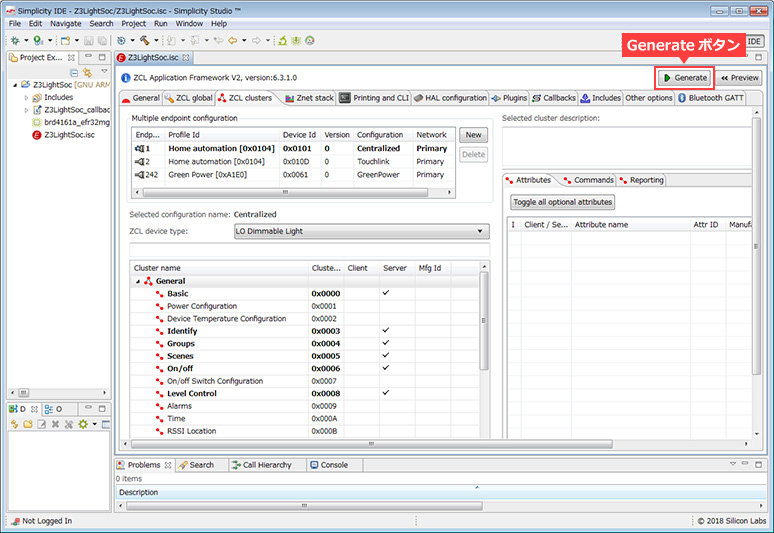Image resolution: width=774 pixels, height=533 pixels.
Task: Click the cluster list vertical scrollbar
Action: pyautogui.click(x=484, y=321)
